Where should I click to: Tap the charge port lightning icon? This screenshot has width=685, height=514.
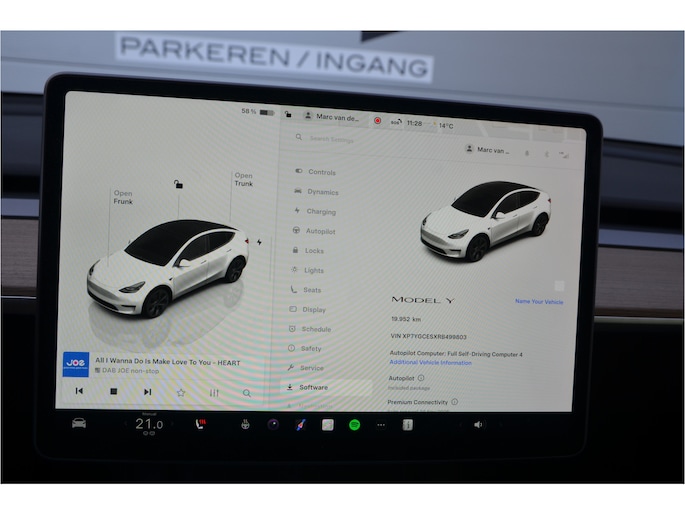(x=259, y=242)
